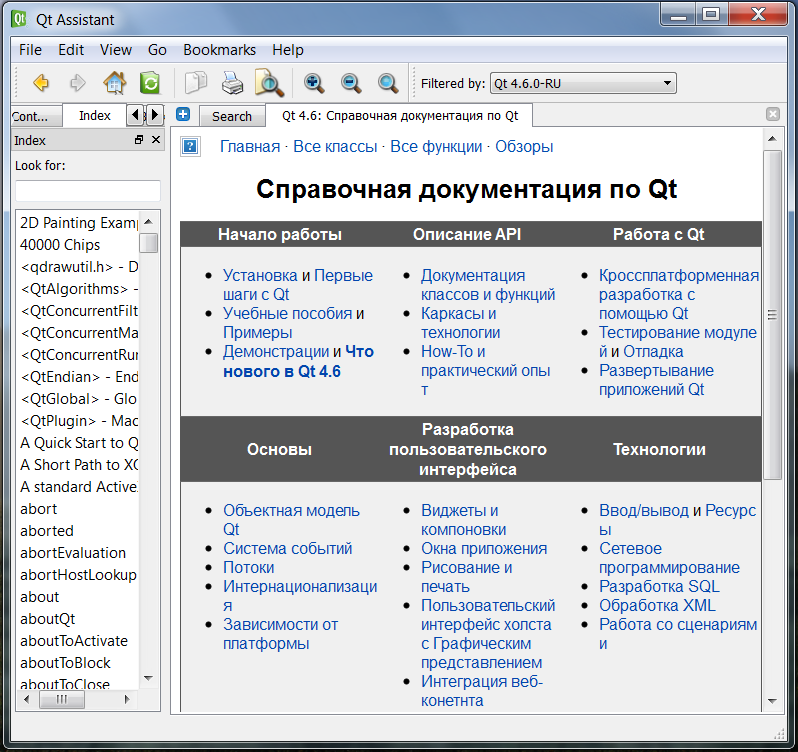The image size is (798, 752).
Task: Open the Окна приложения link
Action: point(483,548)
